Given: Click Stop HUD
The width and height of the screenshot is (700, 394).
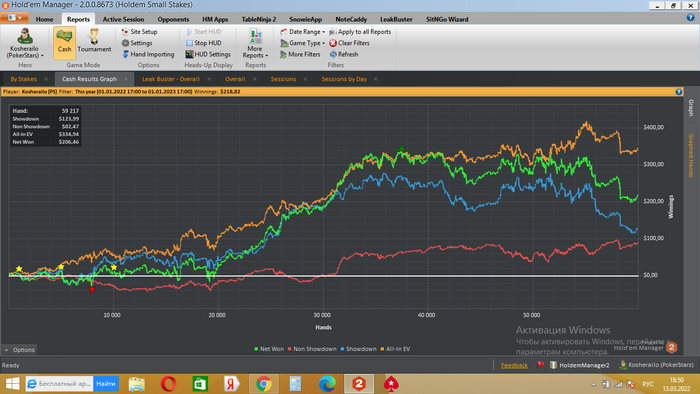Looking at the screenshot, I should (203, 43).
